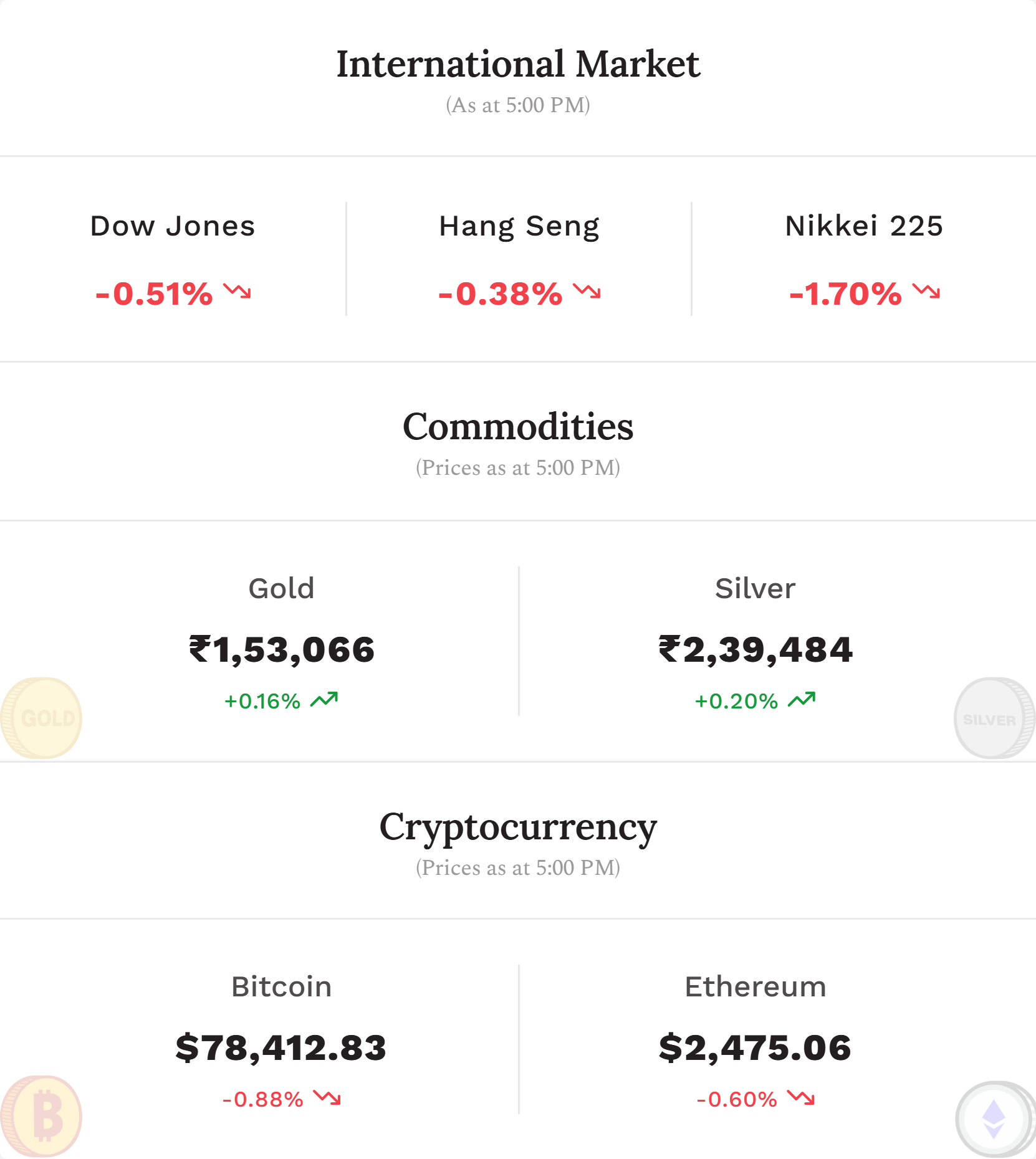
Task: Click the Bitcoin red downward trend arrow
Action: 327,1097
